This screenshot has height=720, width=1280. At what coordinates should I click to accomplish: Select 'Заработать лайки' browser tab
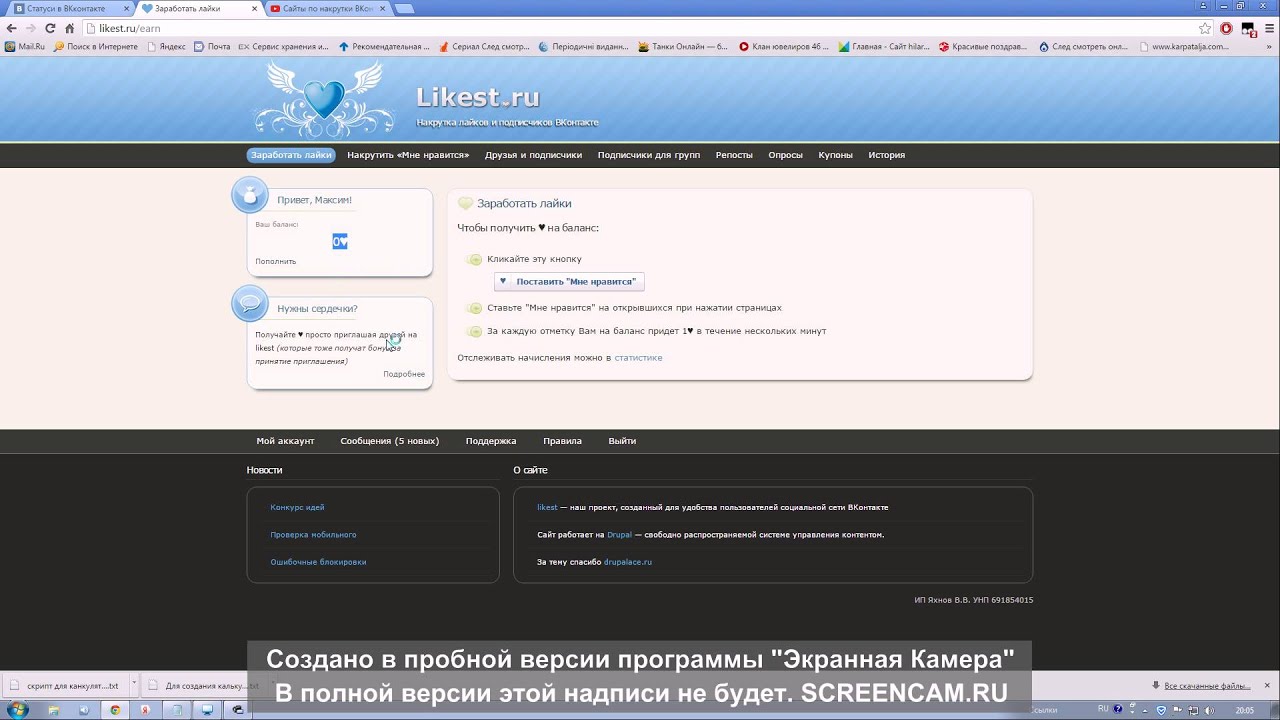198,8
